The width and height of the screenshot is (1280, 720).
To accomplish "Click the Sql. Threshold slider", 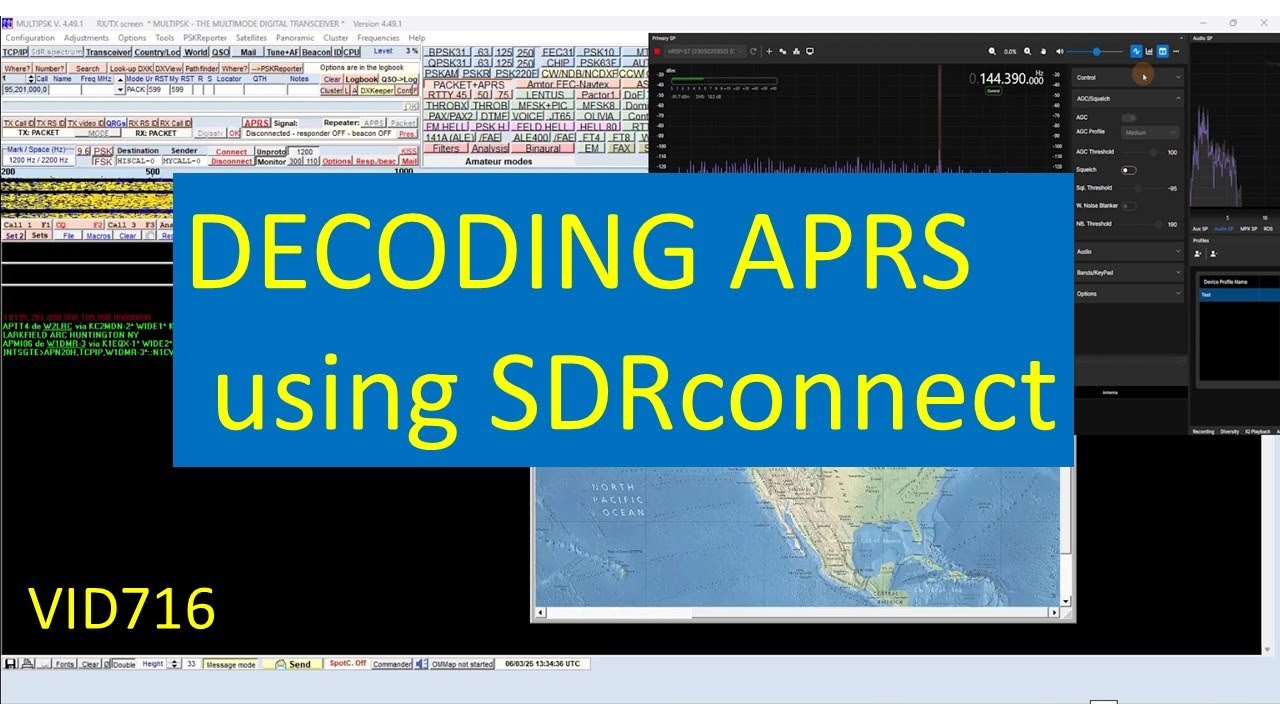I will click(1142, 188).
